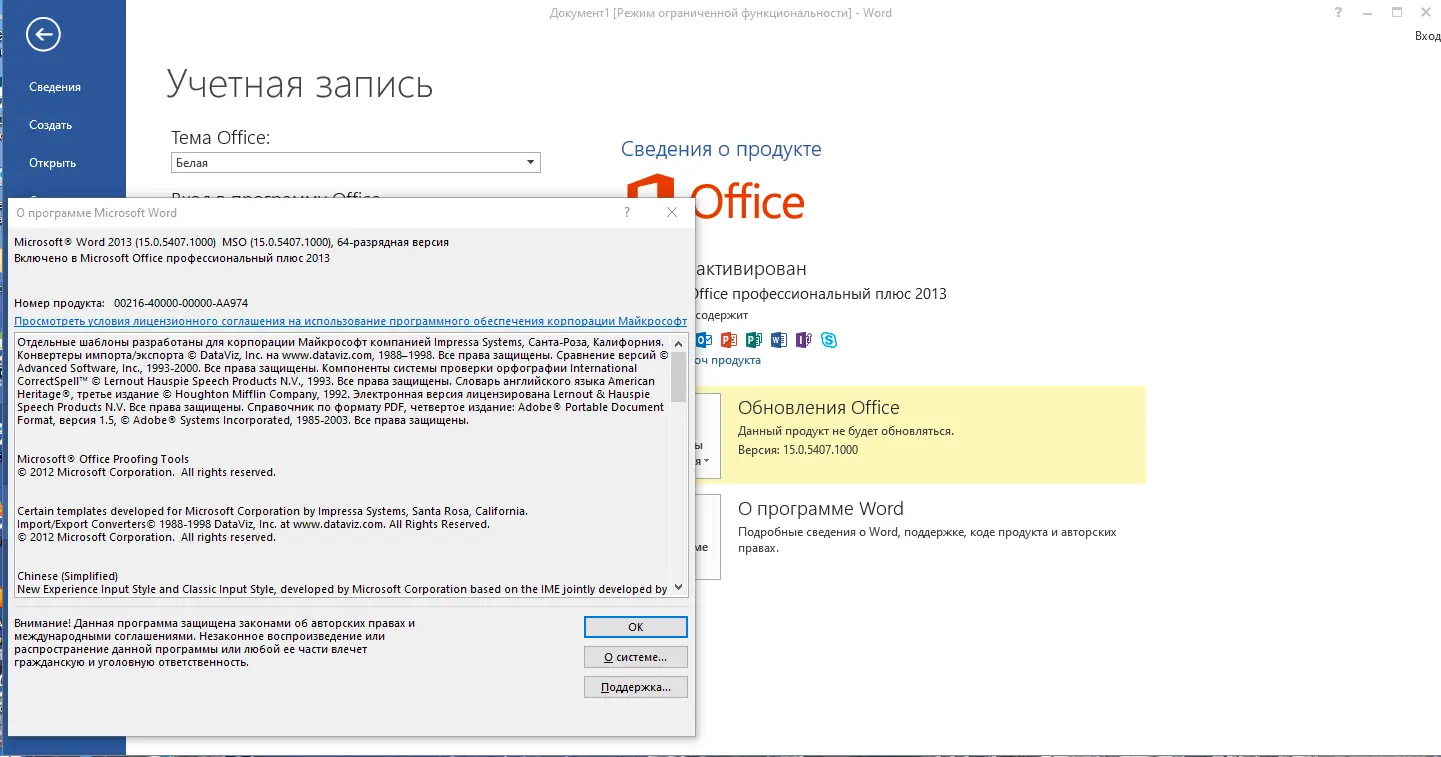Click the 'Обновления Office' heading
The height and width of the screenshot is (757, 1441).
point(818,407)
